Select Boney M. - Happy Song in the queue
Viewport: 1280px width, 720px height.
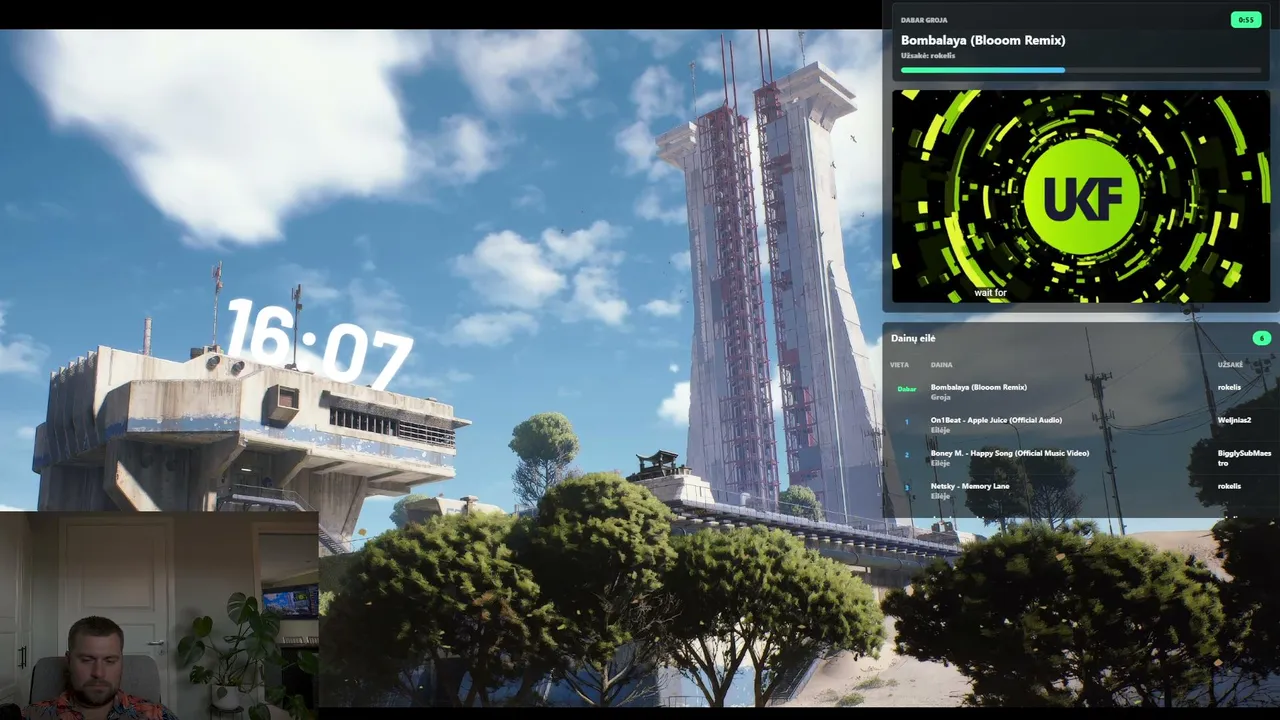pyautogui.click(x=1080, y=458)
